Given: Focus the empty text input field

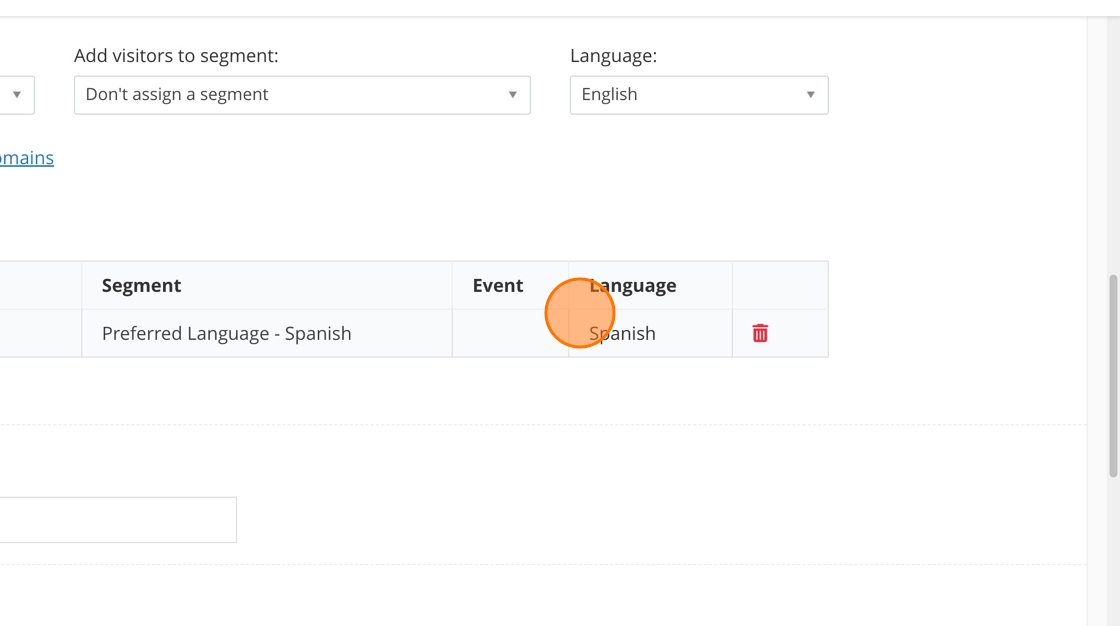Looking at the screenshot, I should click(118, 520).
